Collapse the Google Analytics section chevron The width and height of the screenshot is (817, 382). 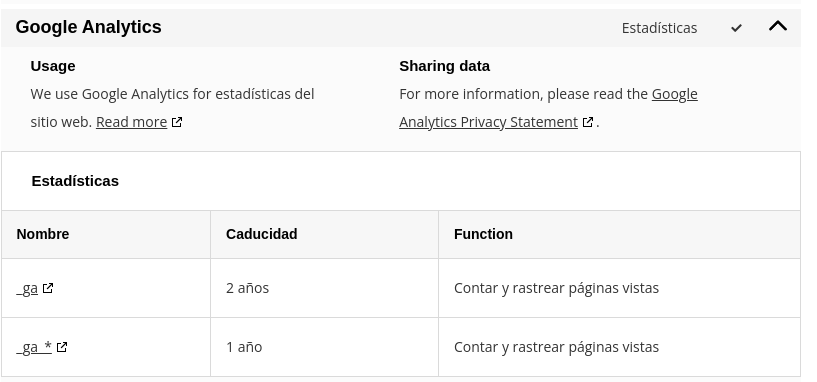[777, 26]
